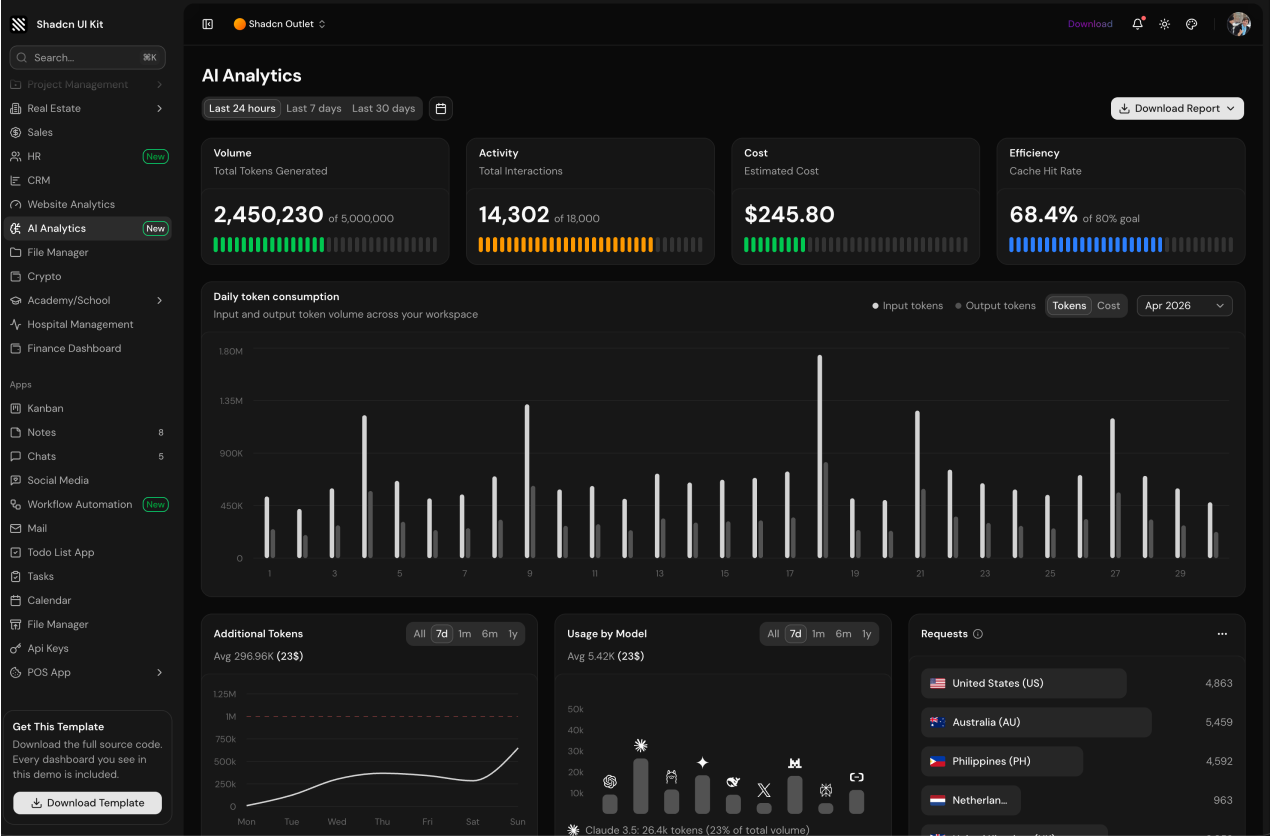
Task: Click the Crypto sidebar icon
Action: (16, 276)
